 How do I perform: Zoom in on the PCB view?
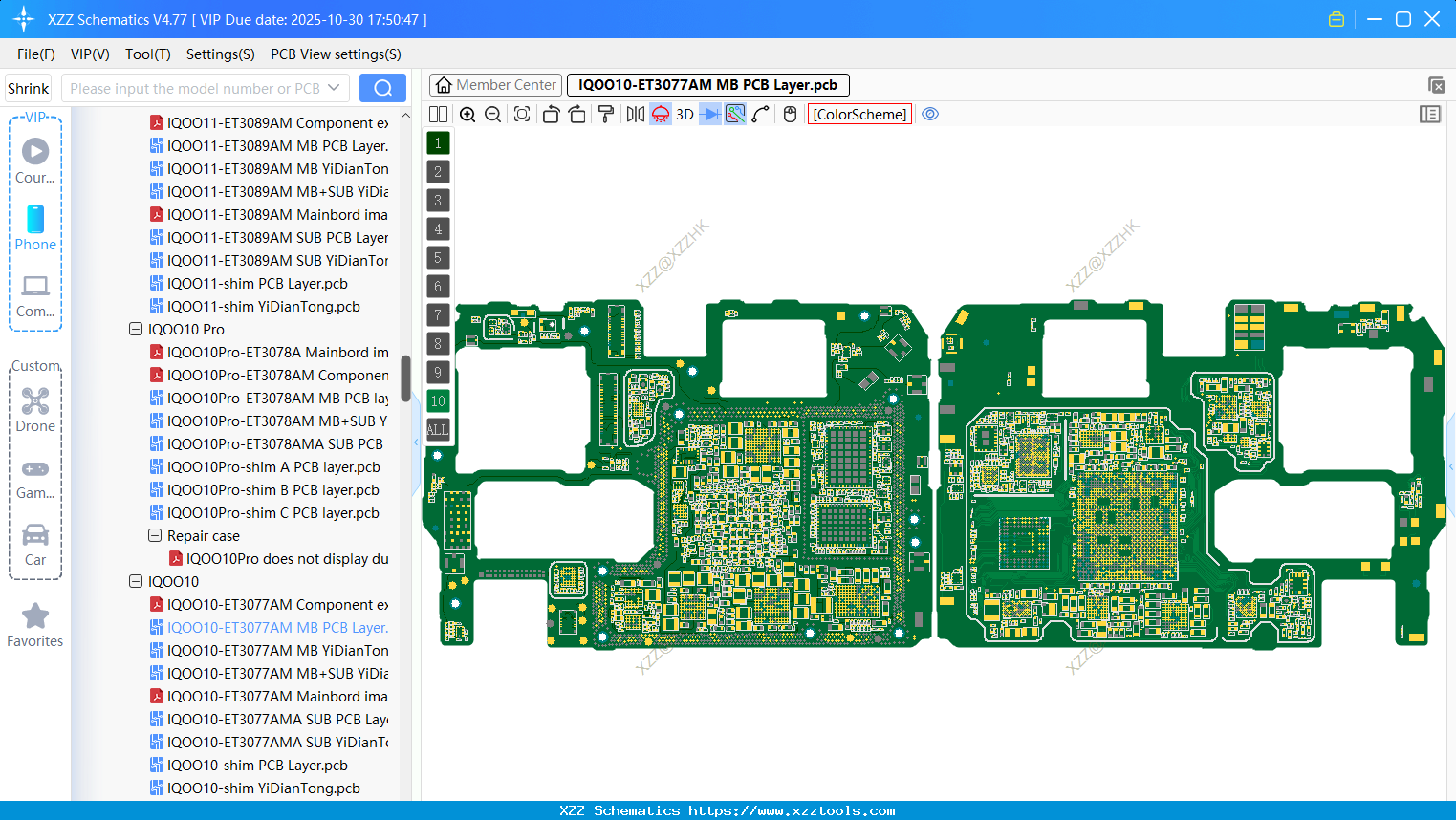(x=467, y=114)
